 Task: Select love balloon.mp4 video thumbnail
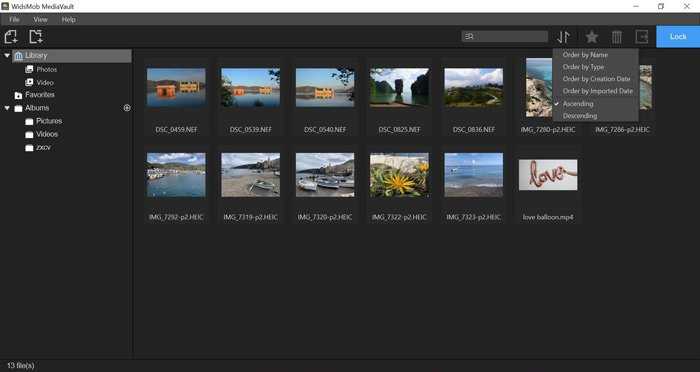coord(548,175)
